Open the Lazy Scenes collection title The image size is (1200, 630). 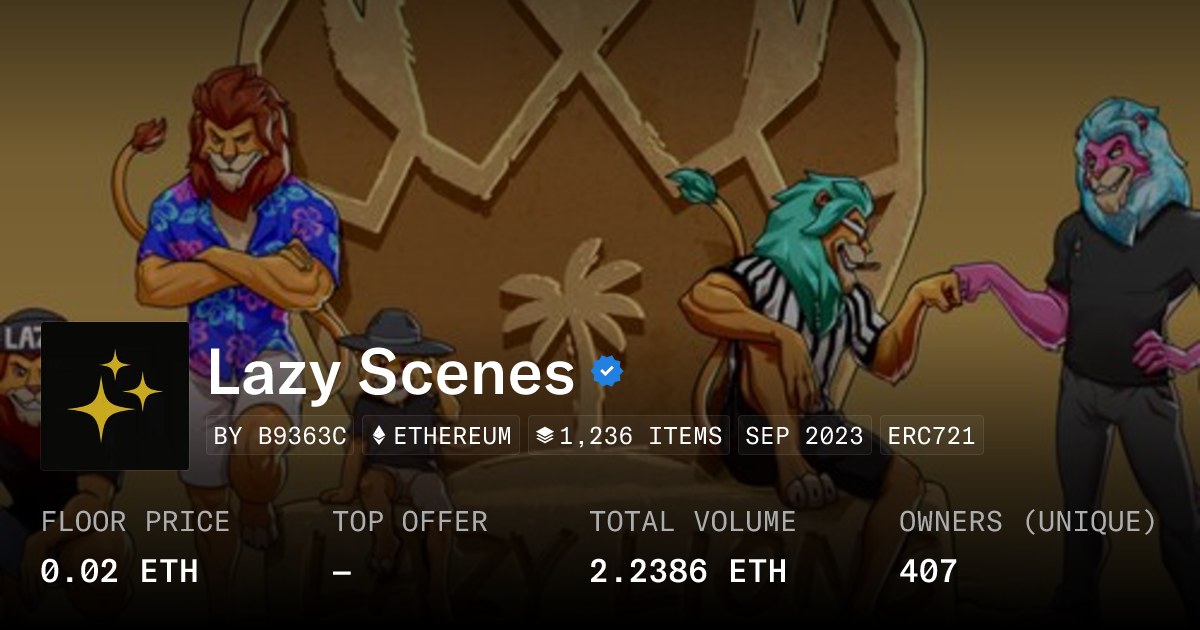pos(391,373)
